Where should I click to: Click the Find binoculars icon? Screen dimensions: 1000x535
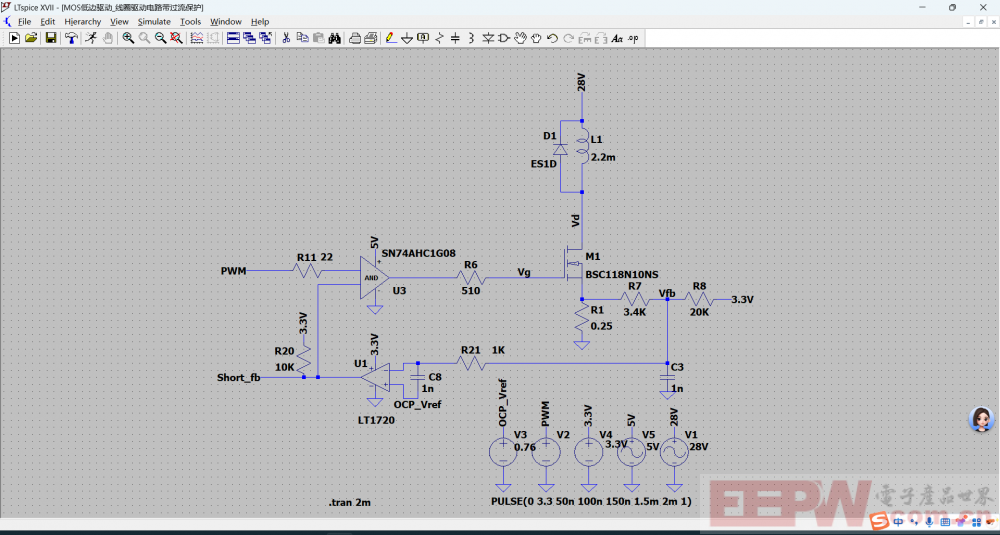click(x=335, y=38)
